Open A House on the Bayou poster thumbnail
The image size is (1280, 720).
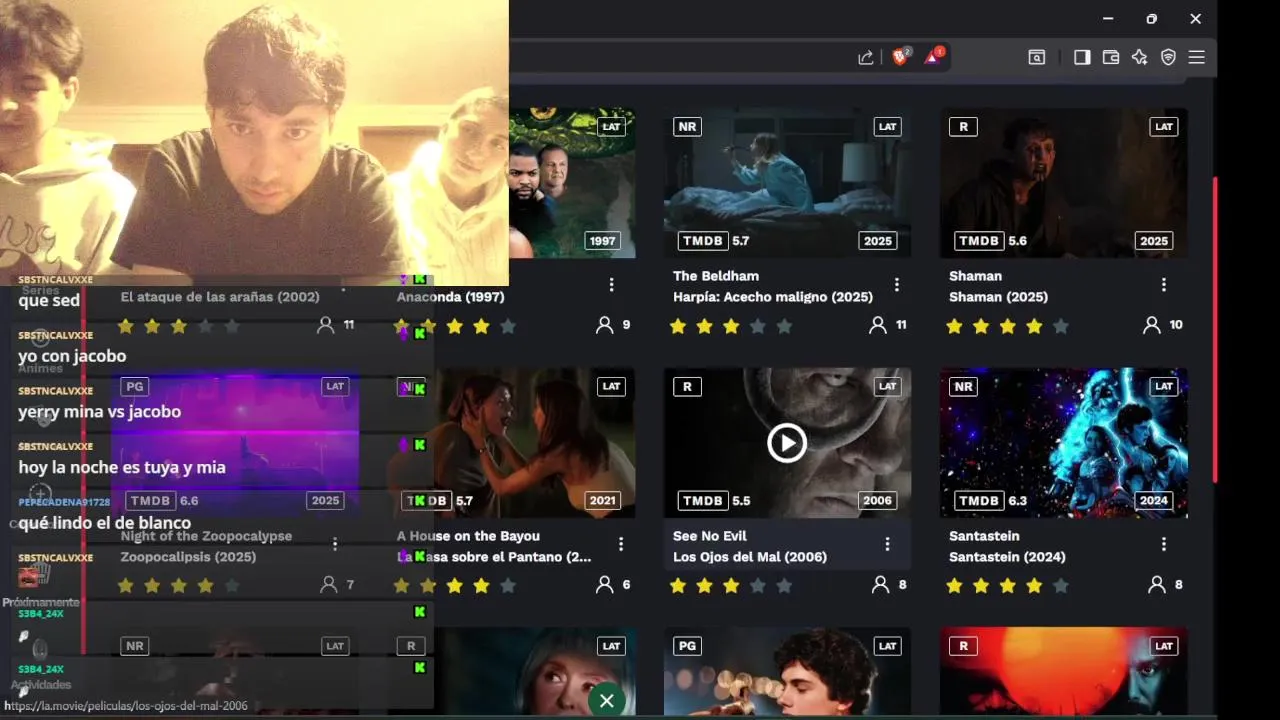511,442
